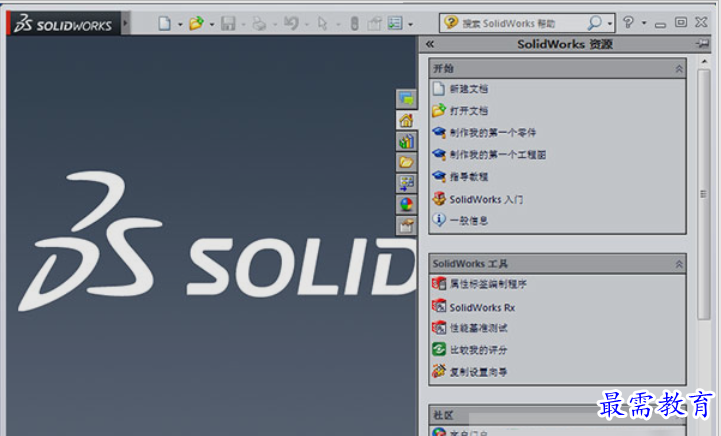
Task: Switch to the SolidWorks Resources home tab
Action: click(x=406, y=120)
